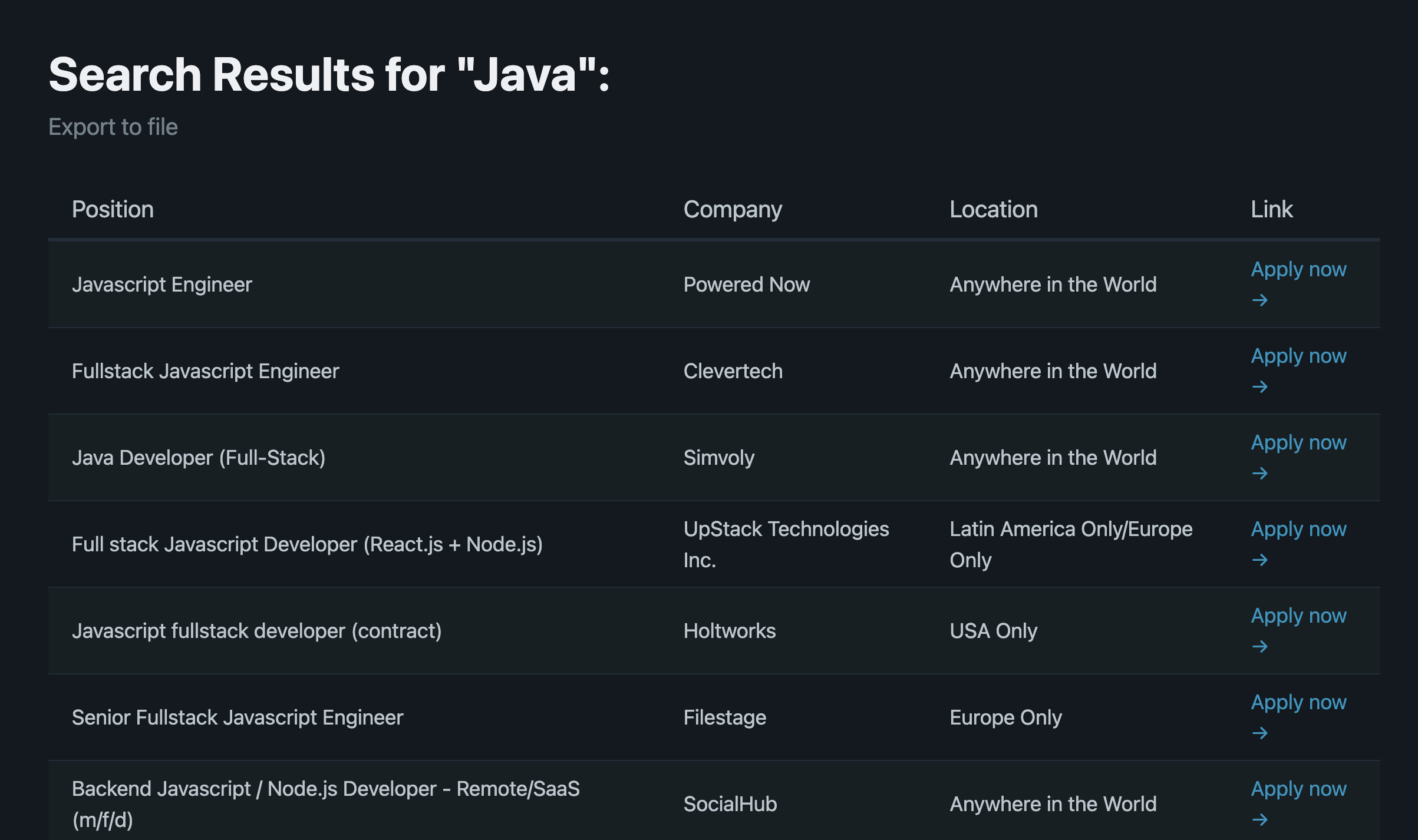Viewport: 1418px width, 840px height.
Task: Click the Location column header
Action: (x=993, y=210)
